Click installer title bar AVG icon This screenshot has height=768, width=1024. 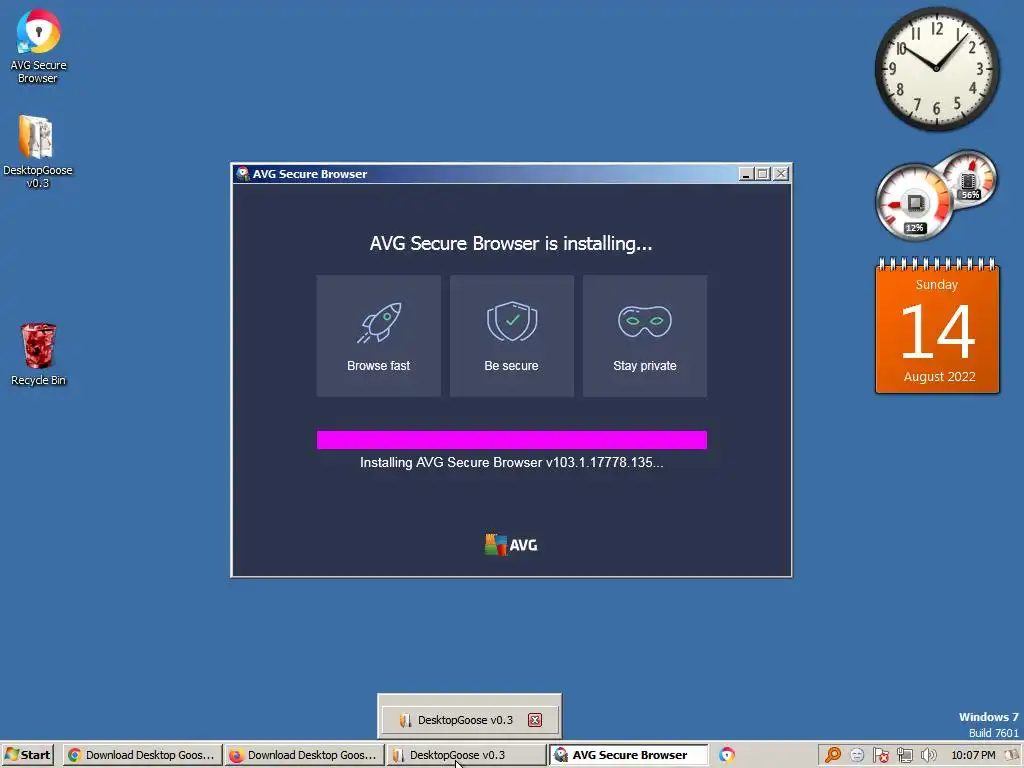(242, 174)
